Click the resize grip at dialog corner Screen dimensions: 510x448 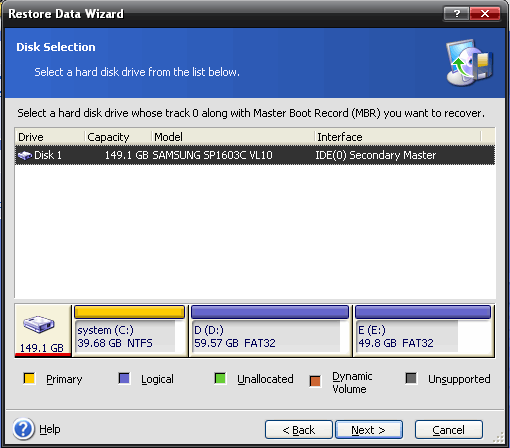499,437
